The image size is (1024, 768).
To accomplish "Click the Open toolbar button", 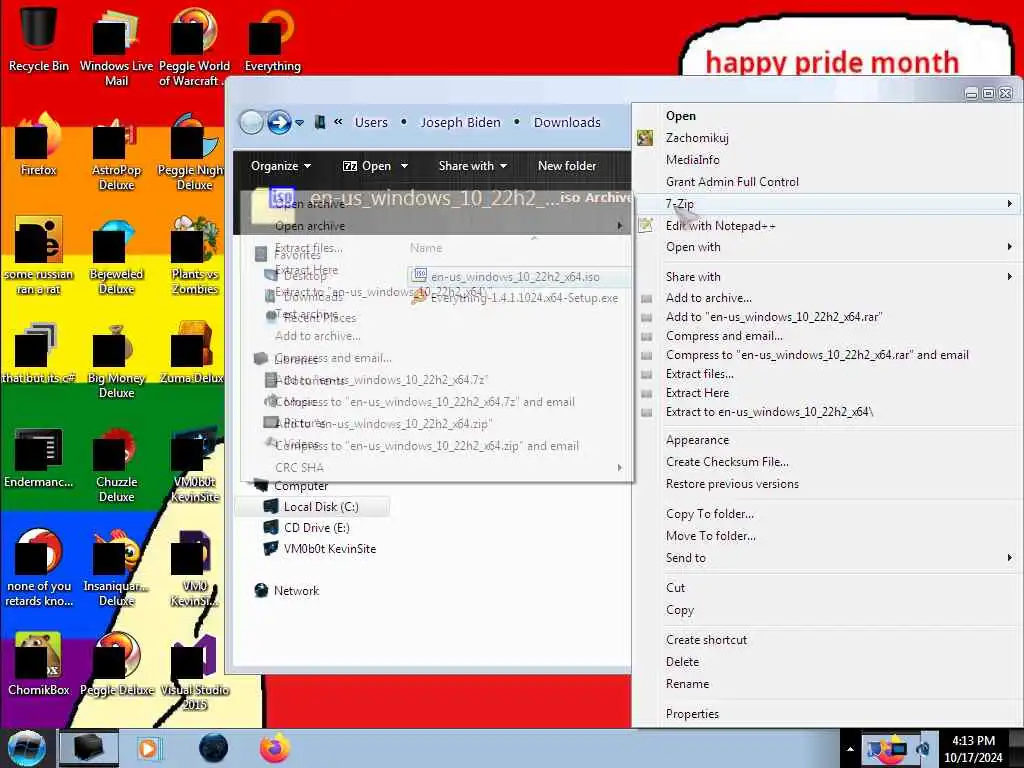I will click(x=368, y=166).
